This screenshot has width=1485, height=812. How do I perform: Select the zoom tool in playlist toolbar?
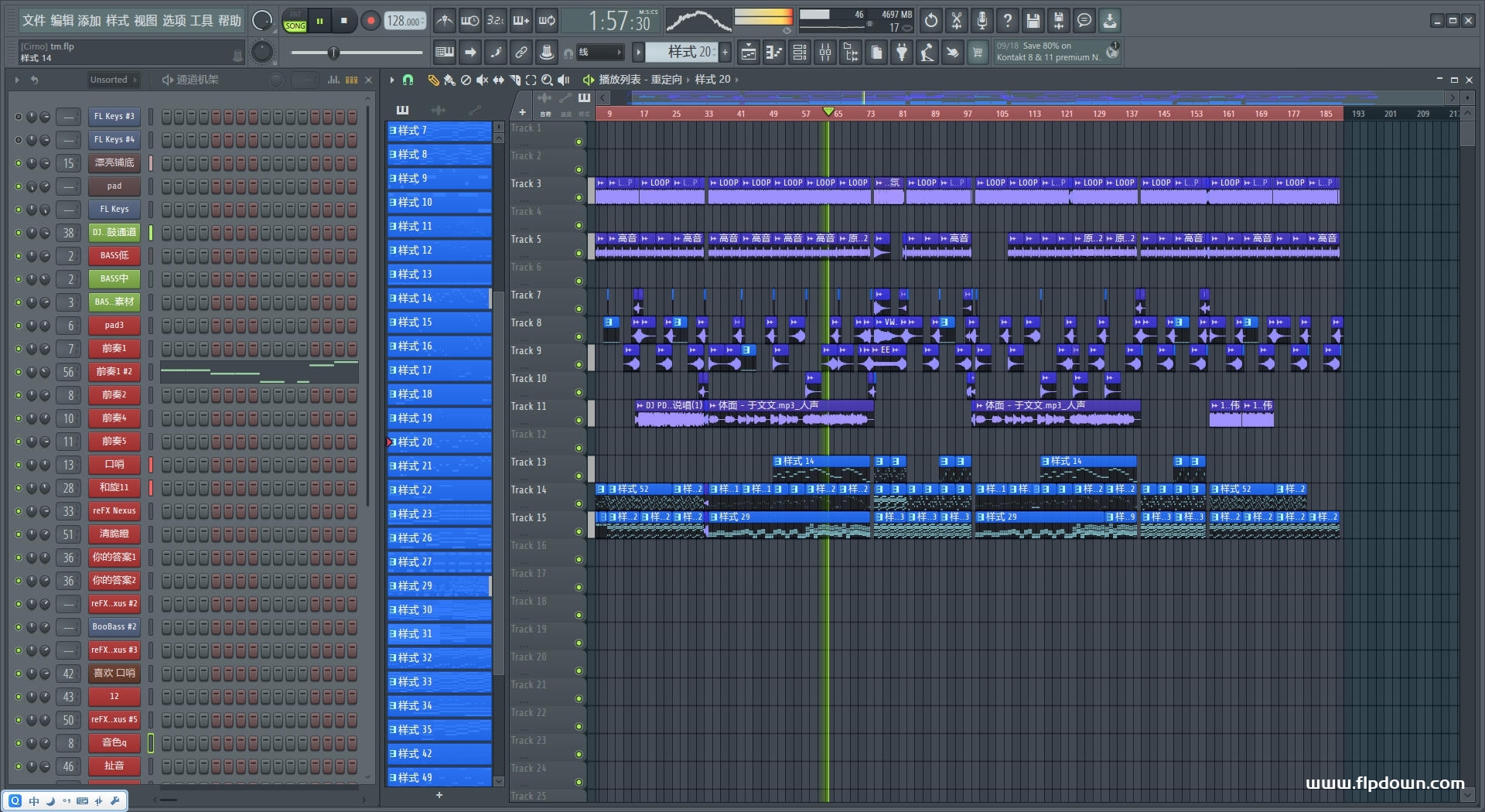click(547, 80)
